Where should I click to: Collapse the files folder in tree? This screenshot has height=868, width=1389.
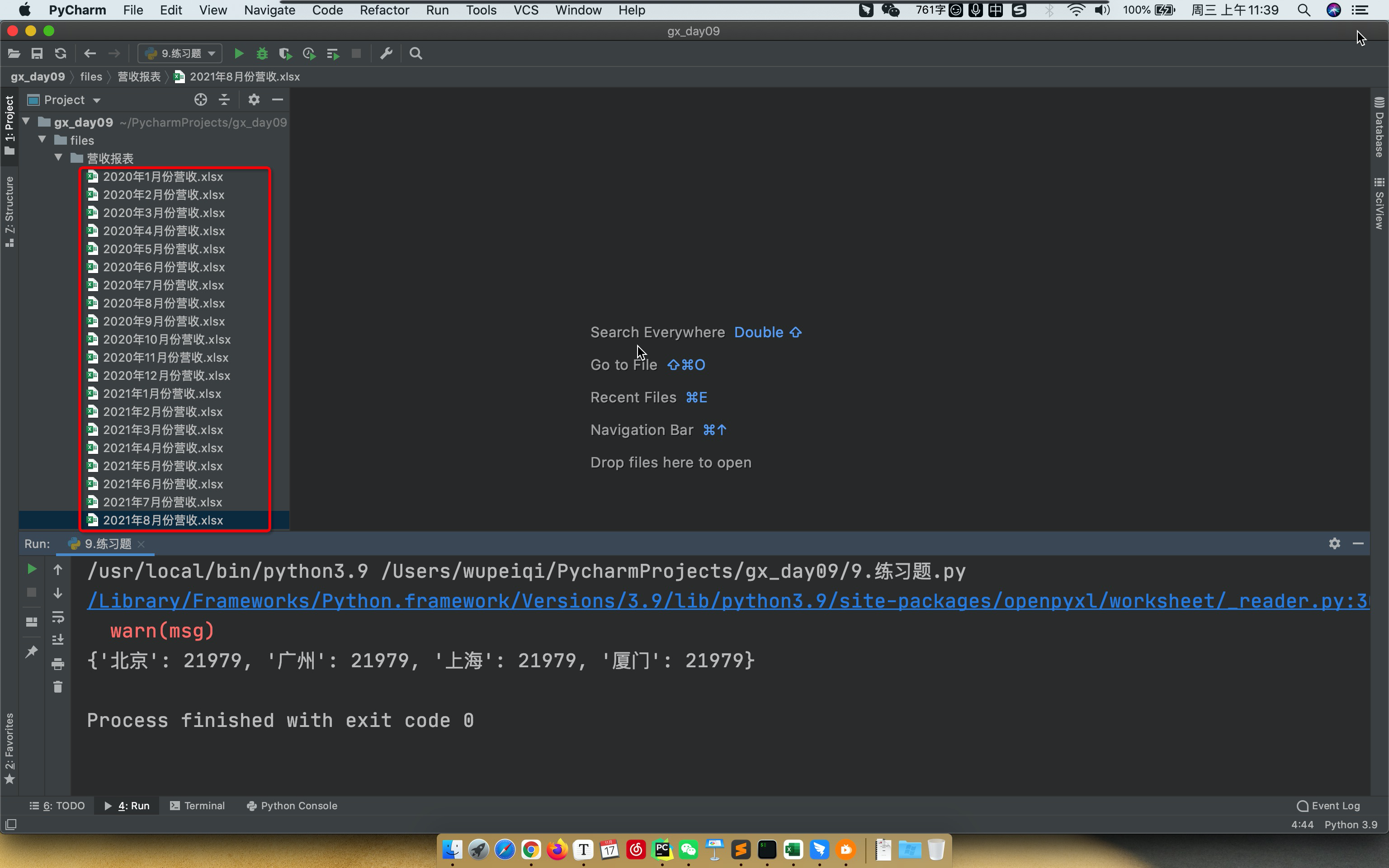(43, 140)
